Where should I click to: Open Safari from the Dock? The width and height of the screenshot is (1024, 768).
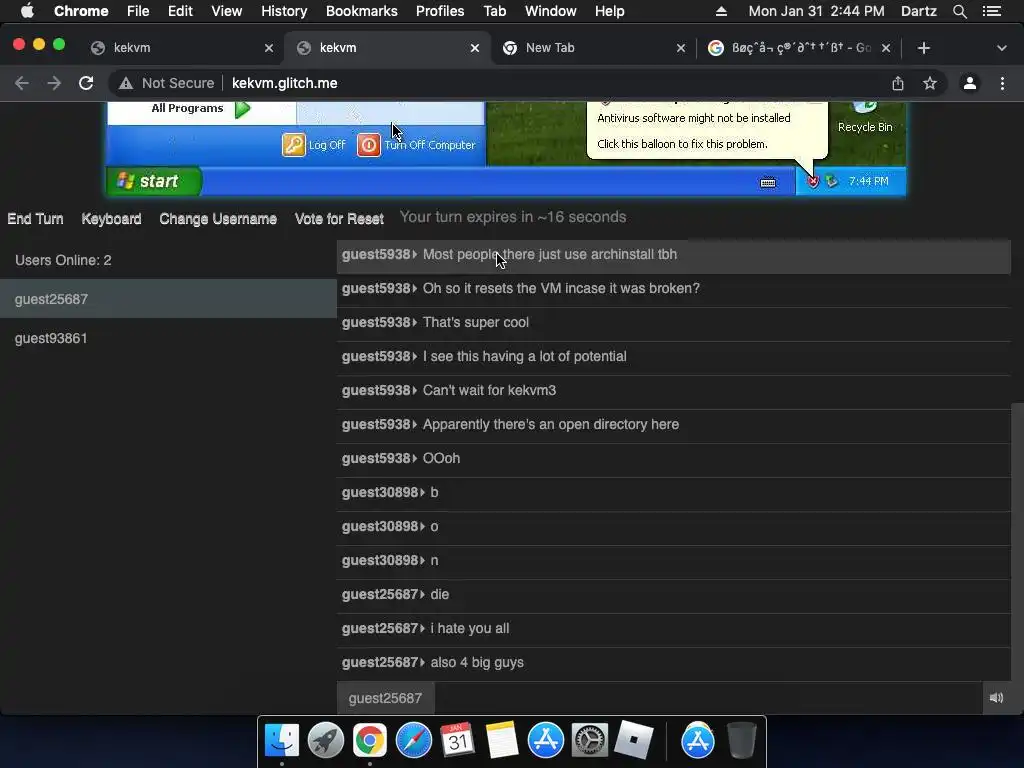(x=413, y=741)
